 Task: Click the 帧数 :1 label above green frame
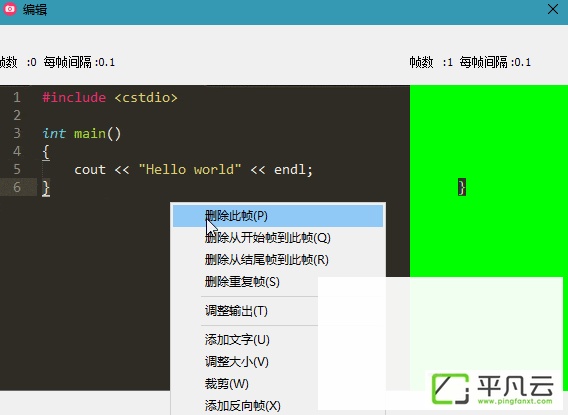tap(431, 62)
